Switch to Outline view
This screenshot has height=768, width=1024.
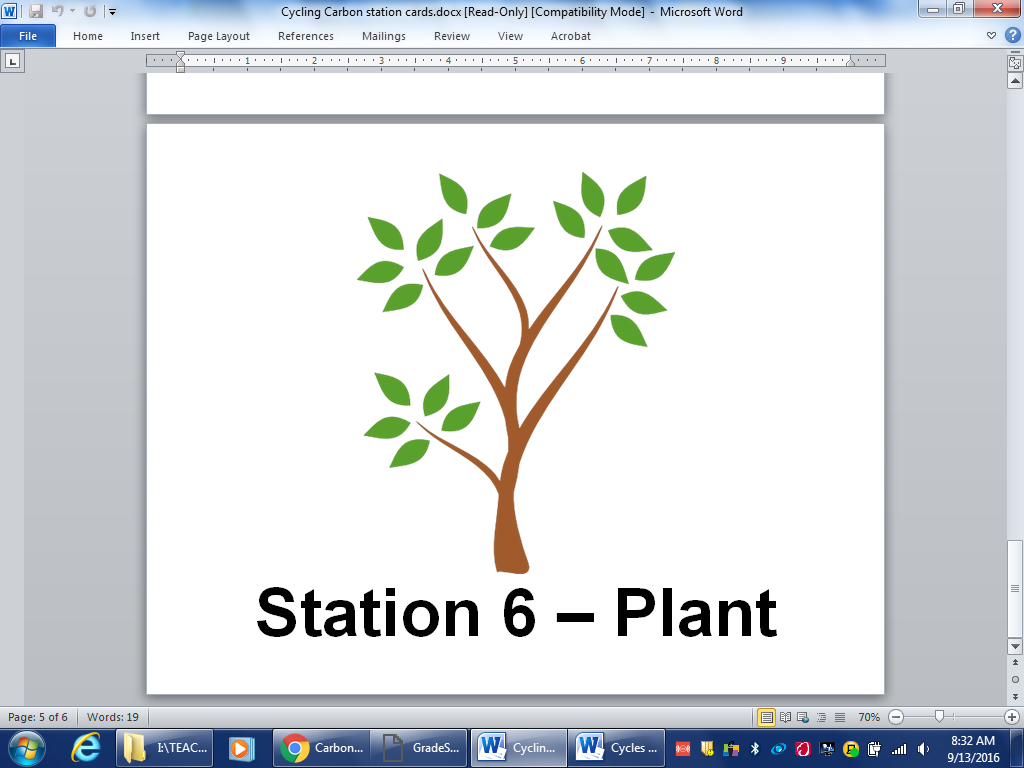pyautogui.click(x=820, y=717)
